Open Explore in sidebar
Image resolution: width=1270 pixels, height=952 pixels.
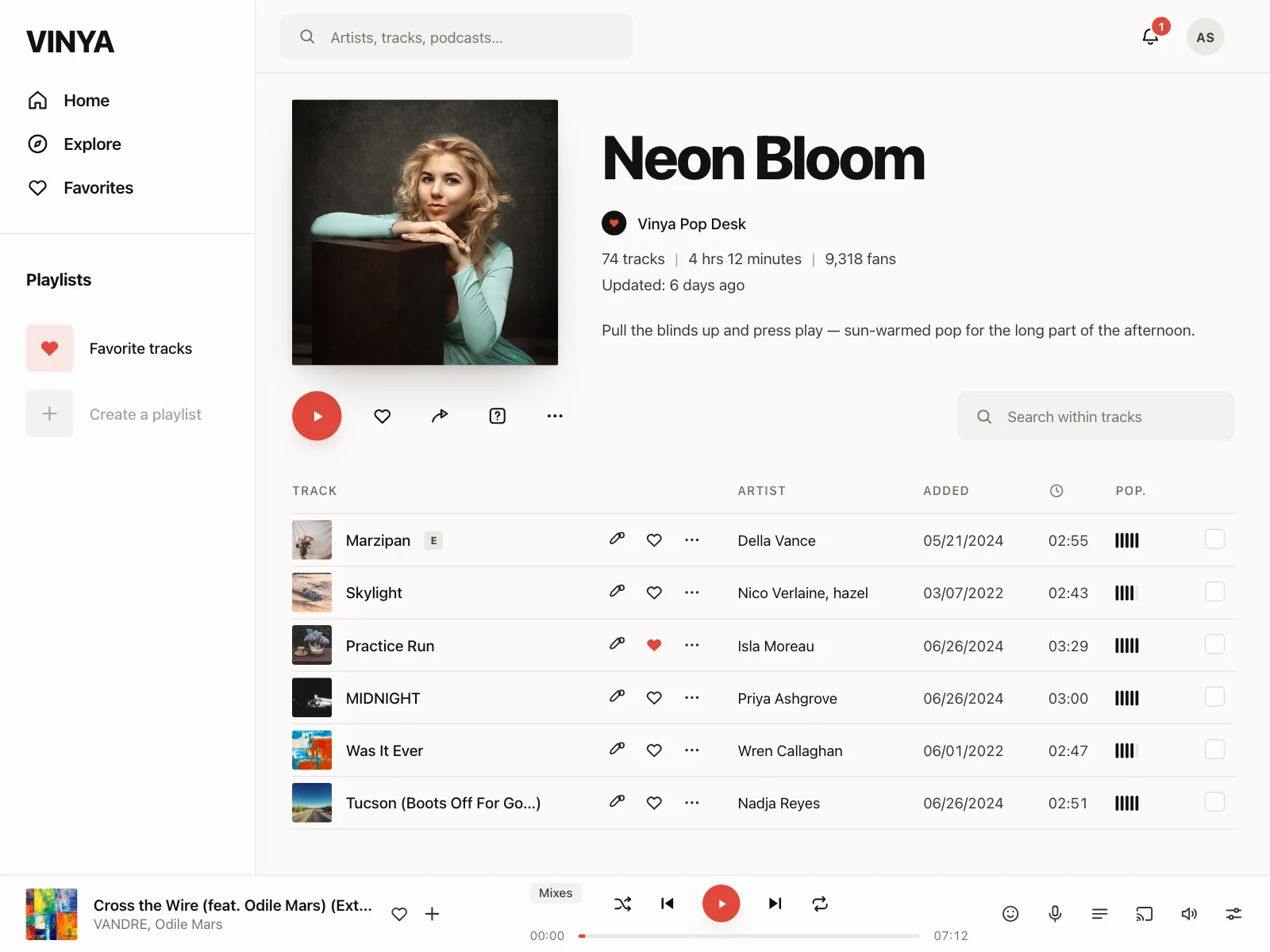click(x=75, y=144)
